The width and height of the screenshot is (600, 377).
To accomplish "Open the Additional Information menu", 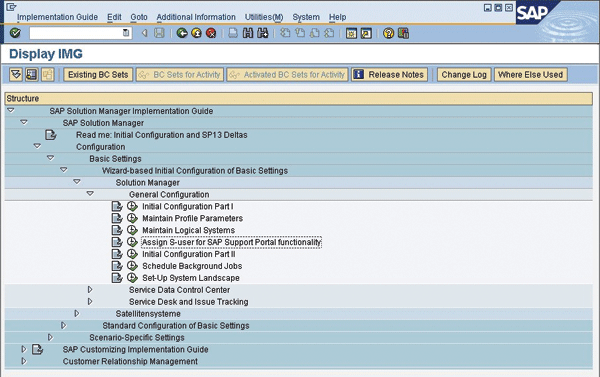I will click(196, 17).
